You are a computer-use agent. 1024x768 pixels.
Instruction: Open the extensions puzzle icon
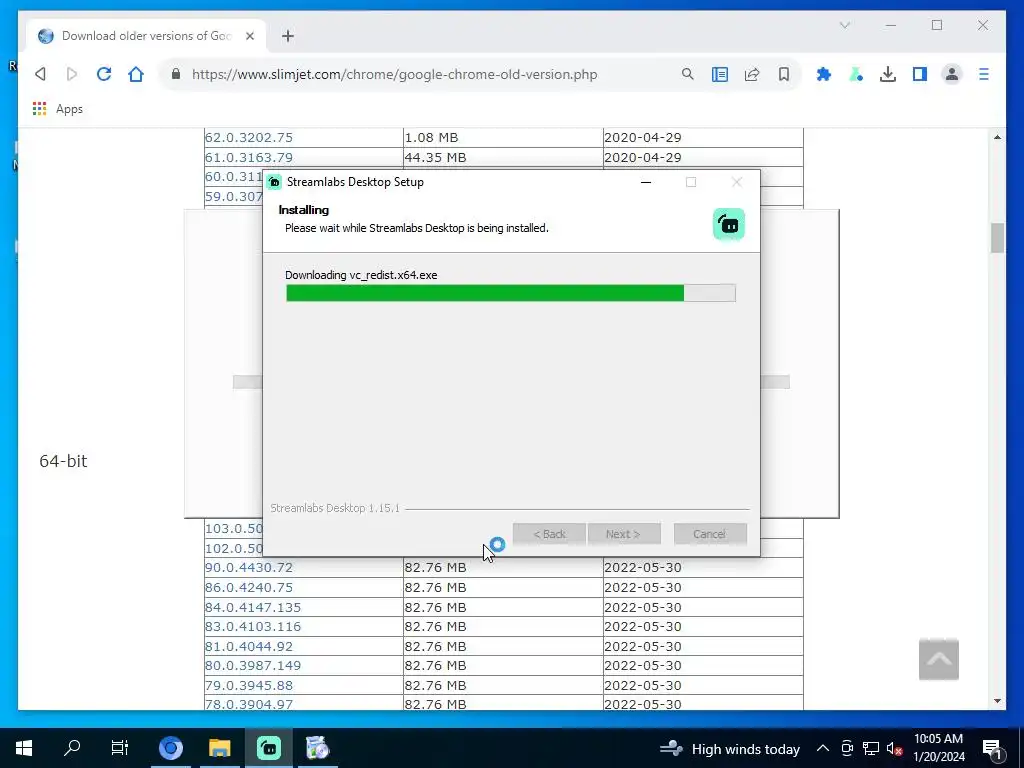pyautogui.click(x=824, y=74)
